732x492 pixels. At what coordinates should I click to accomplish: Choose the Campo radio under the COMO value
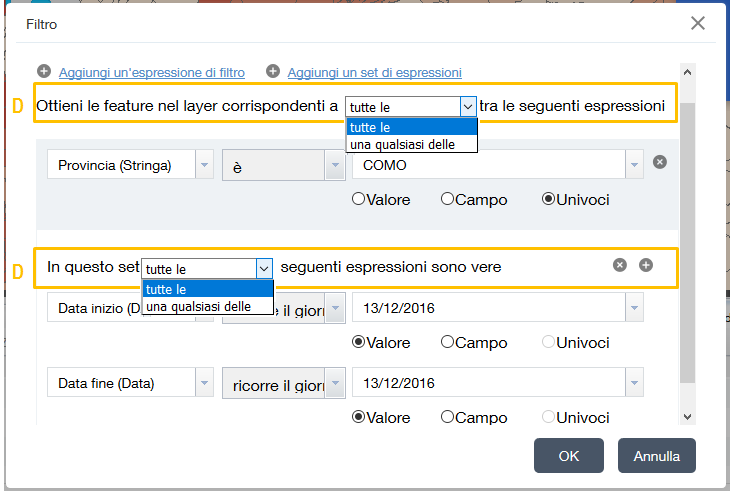(447, 199)
